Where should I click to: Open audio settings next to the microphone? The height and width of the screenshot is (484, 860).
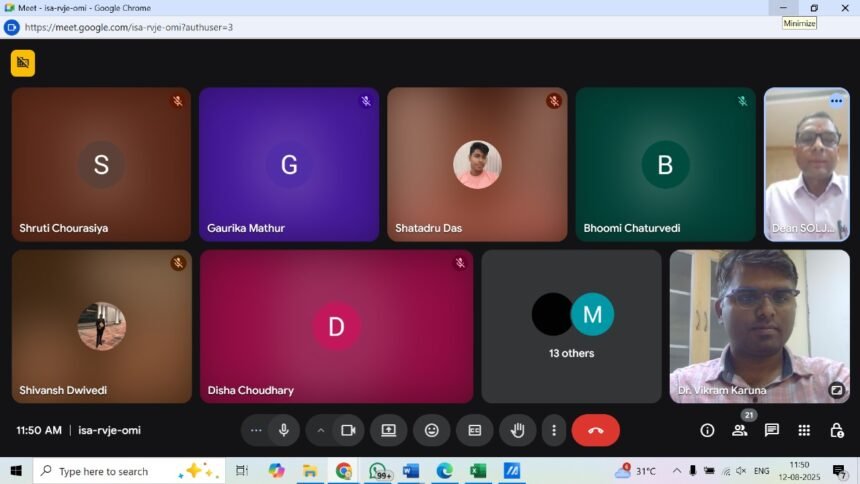coord(257,430)
